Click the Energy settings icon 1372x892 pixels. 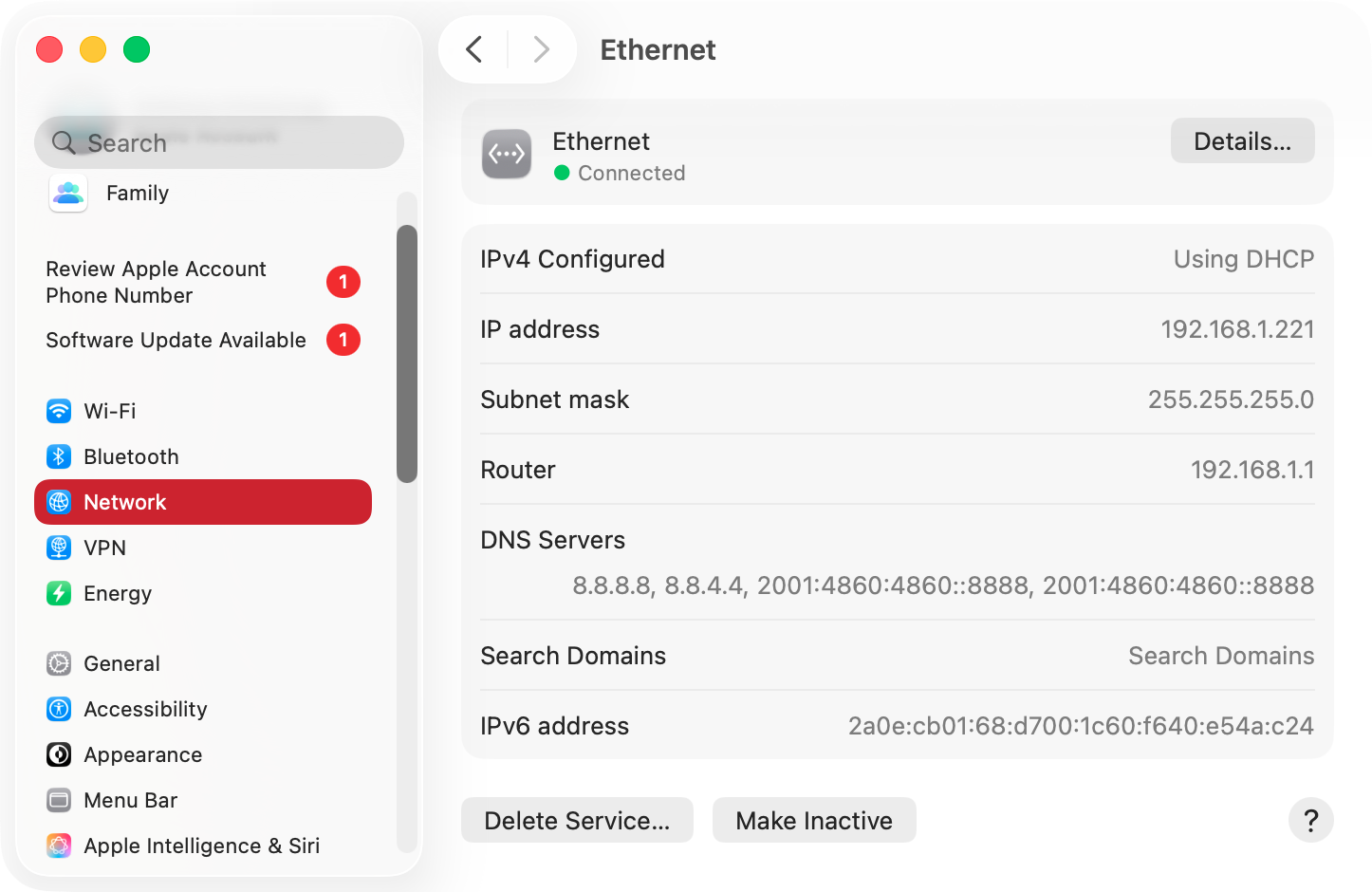coord(59,593)
